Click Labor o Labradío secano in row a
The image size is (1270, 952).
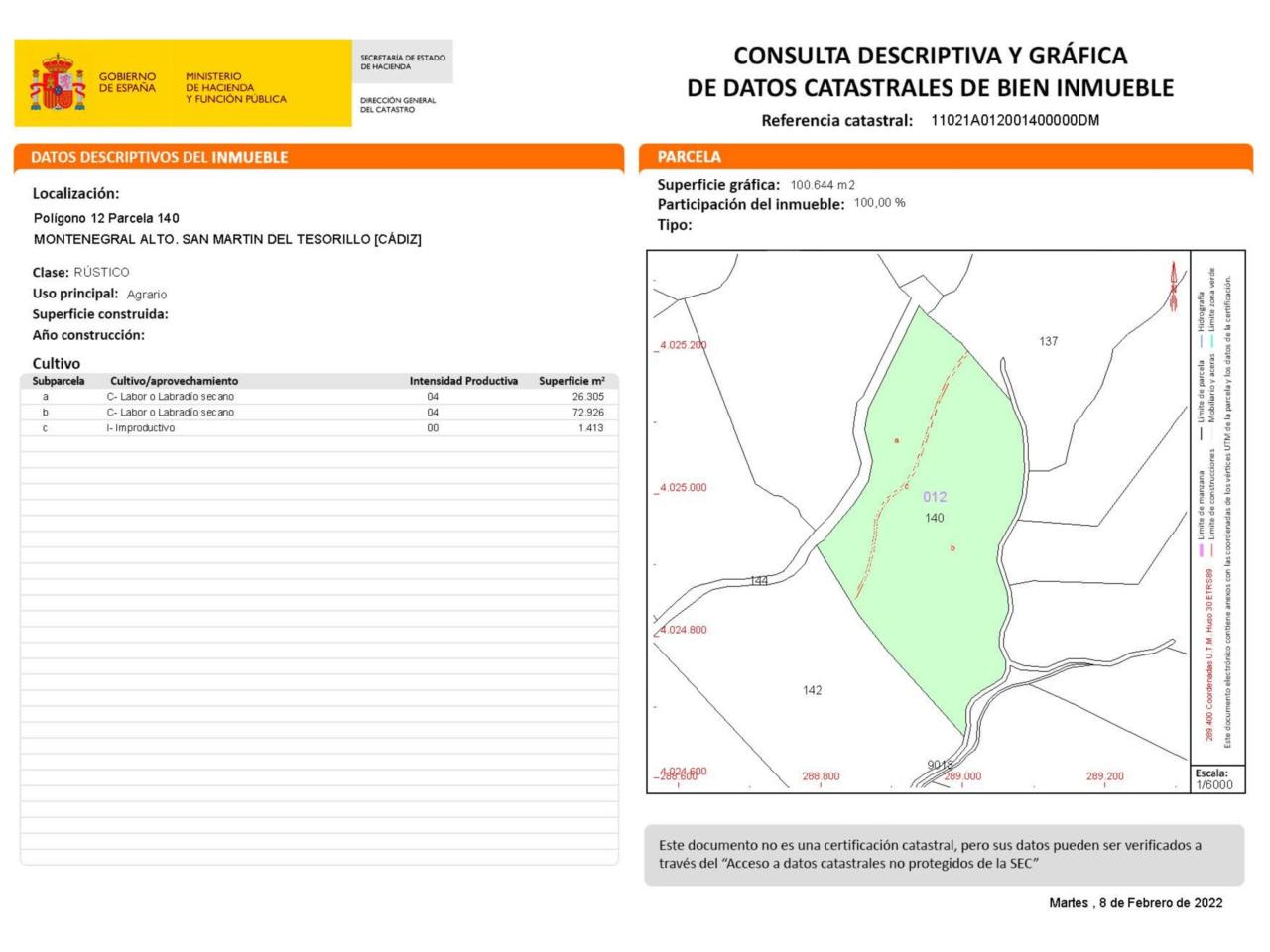click(171, 397)
